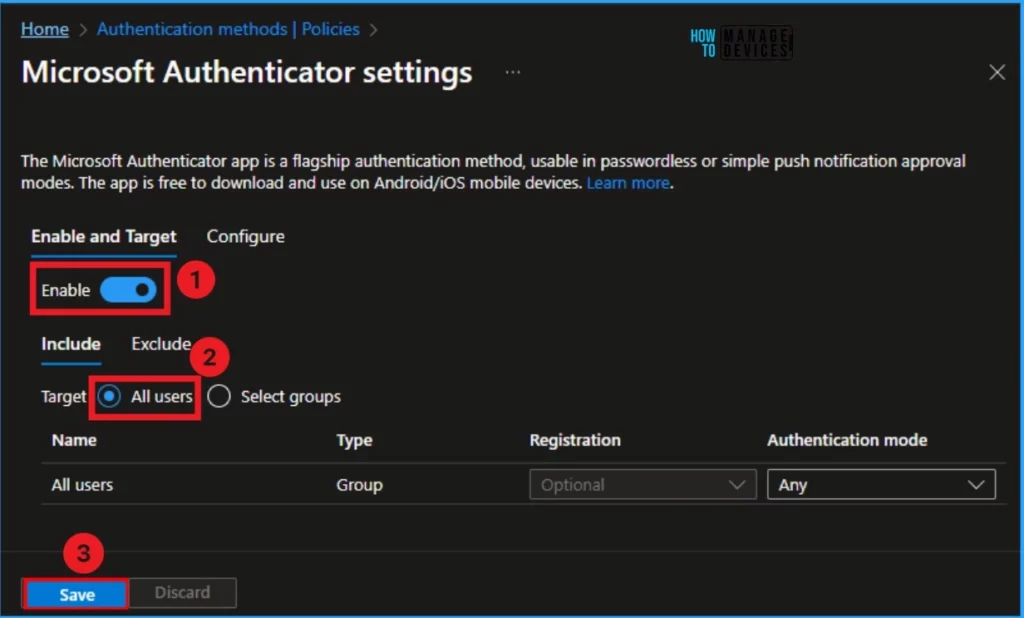Screen dimensions: 1024x618
Task: Open the more options ellipsis menu
Action: [x=513, y=73]
